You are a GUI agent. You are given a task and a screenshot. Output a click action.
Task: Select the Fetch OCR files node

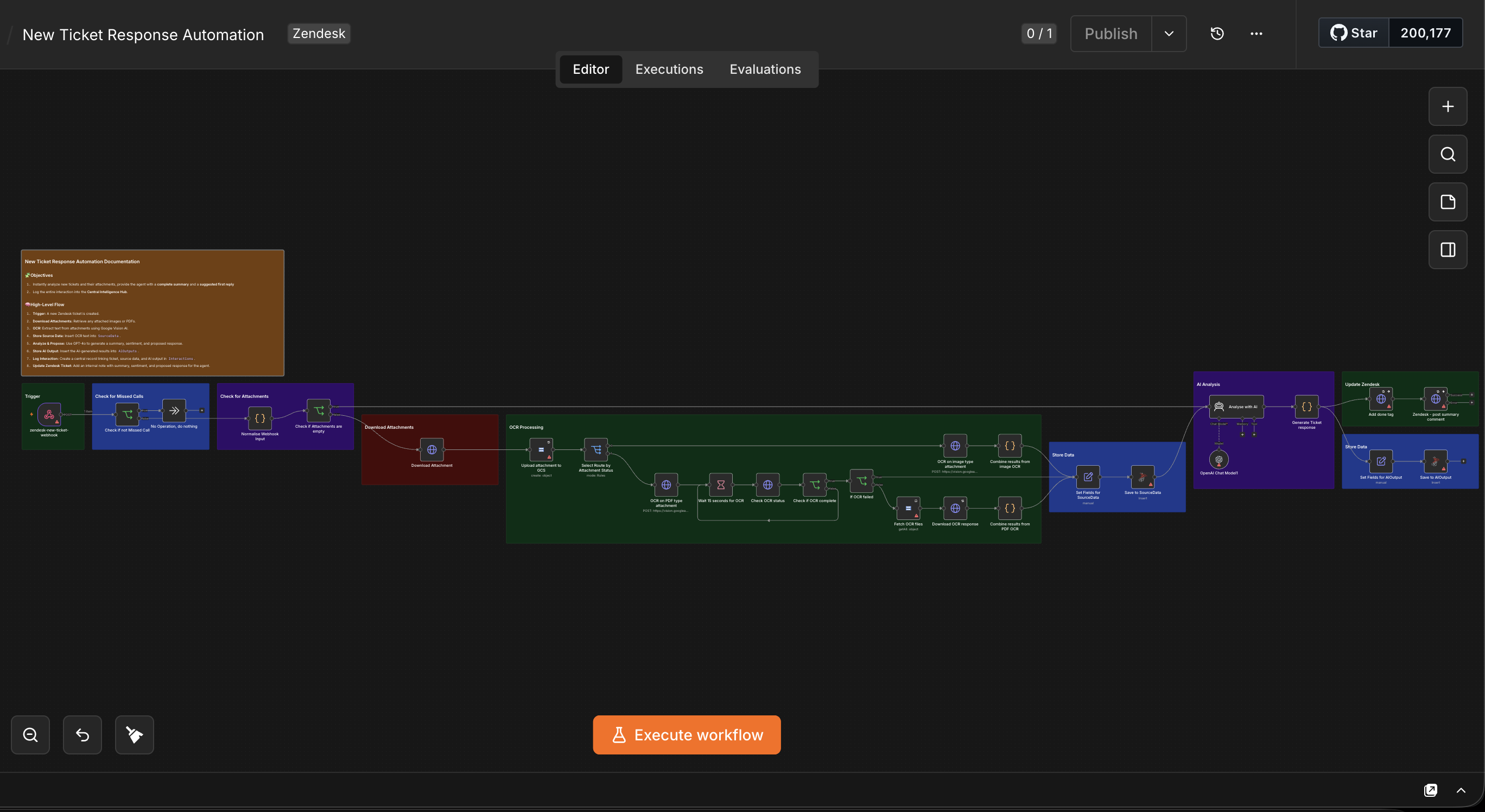coord(909,508)
